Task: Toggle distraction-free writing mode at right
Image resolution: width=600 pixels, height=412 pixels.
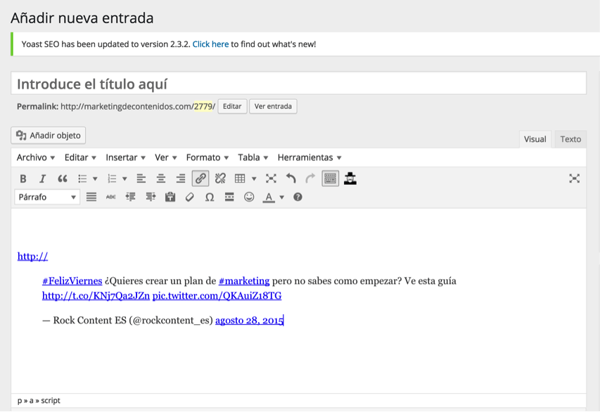Action: pos(574,178)
